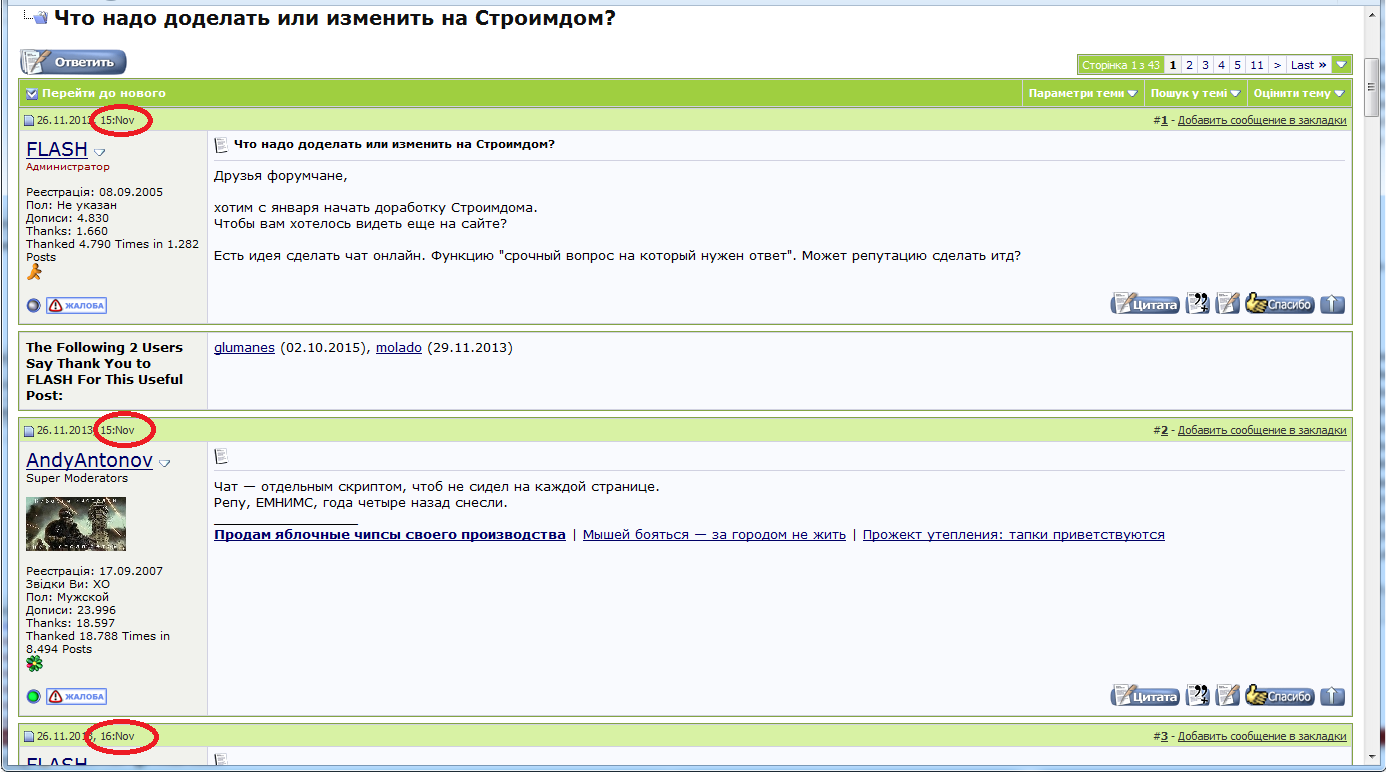Quote post #1 with the Цитата button
The image size is (1386, 772).
[1145, 304]
